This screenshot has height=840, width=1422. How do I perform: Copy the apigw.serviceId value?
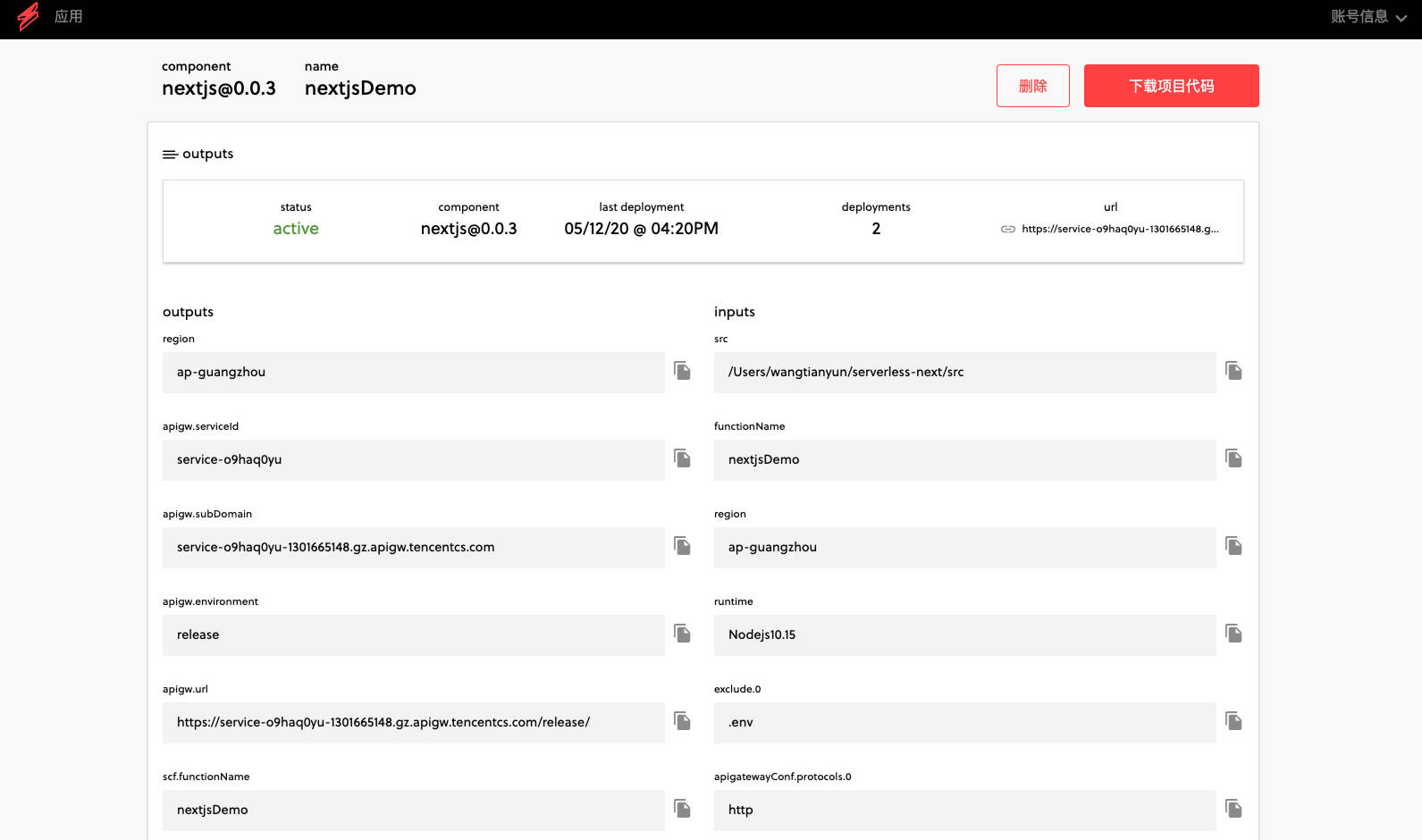point(682,458)
